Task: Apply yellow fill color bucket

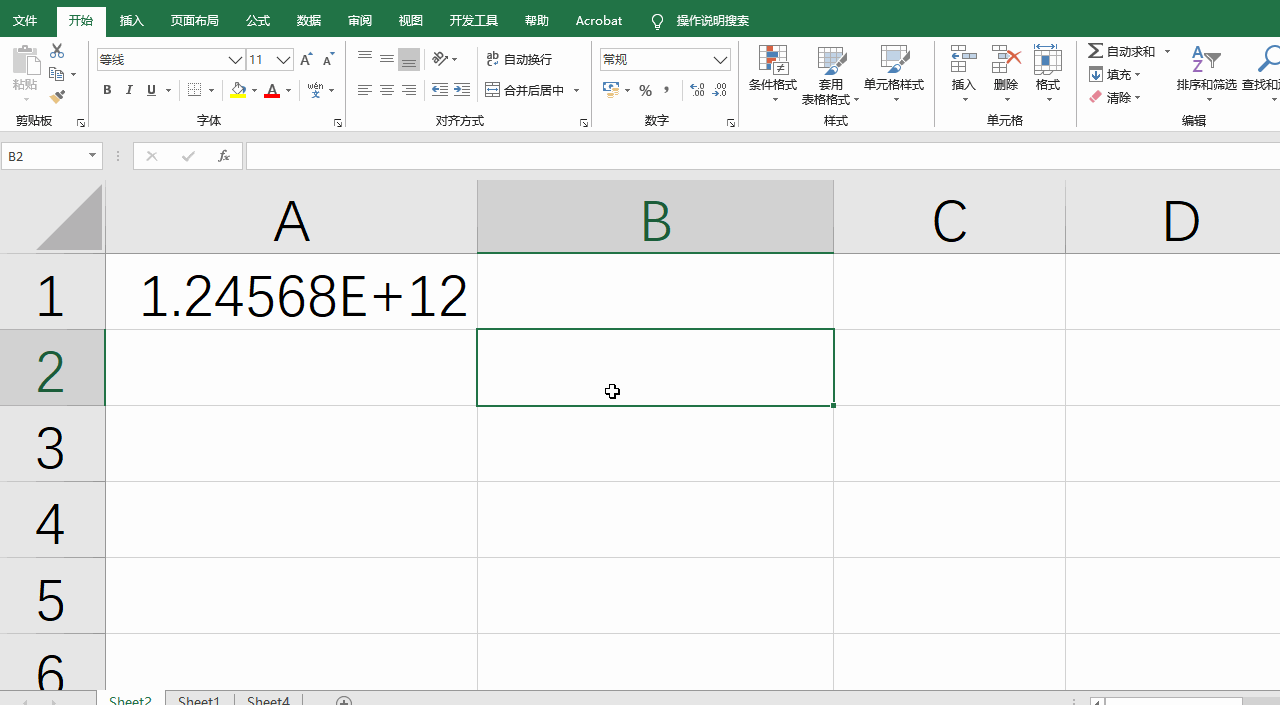Action: coord(238,90)
